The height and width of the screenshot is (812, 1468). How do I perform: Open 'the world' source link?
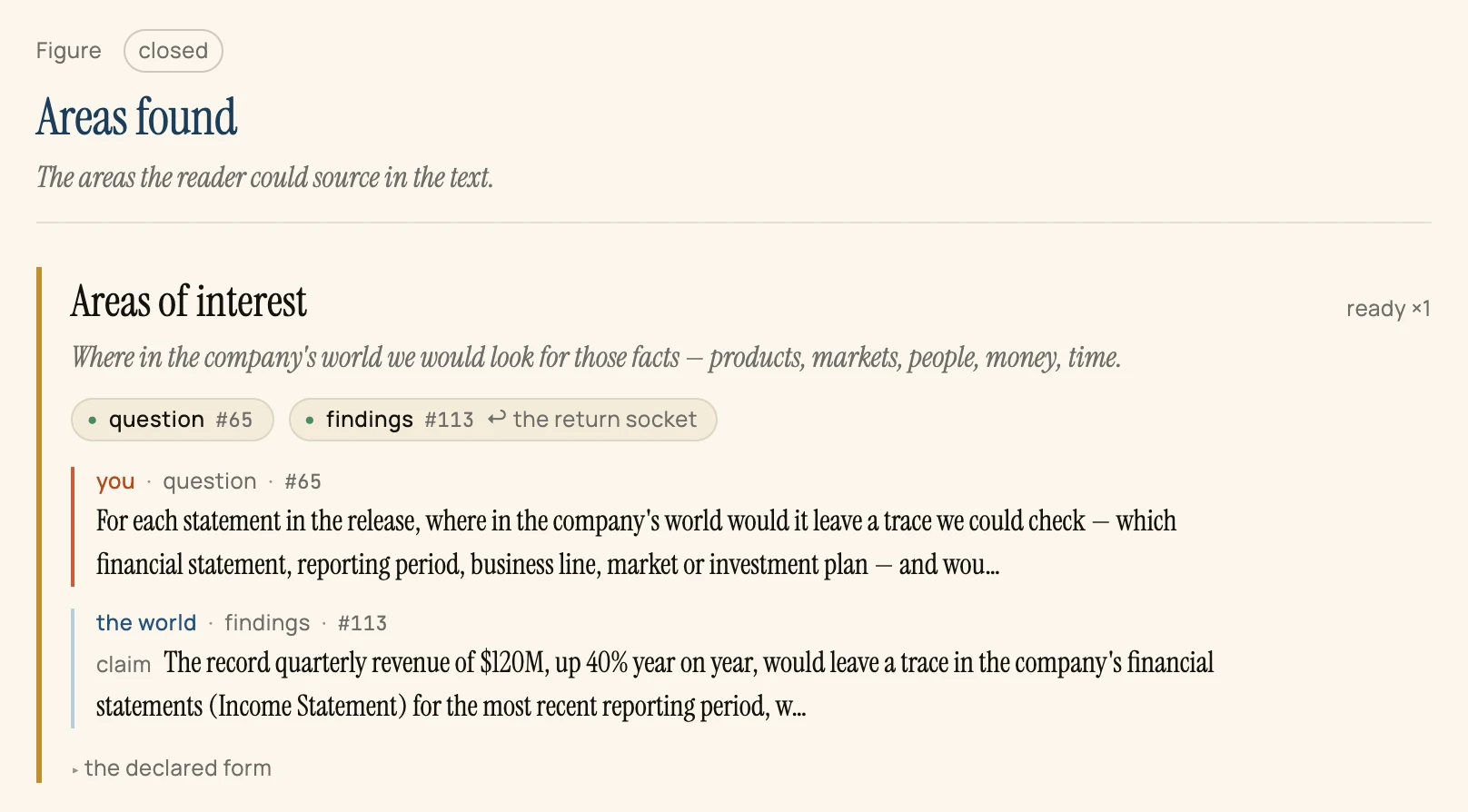pyautogui.click(x=146, y=623)
